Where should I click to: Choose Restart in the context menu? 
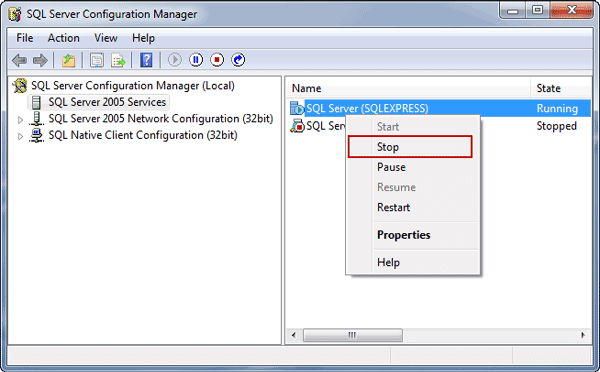(x=413, y=207)
